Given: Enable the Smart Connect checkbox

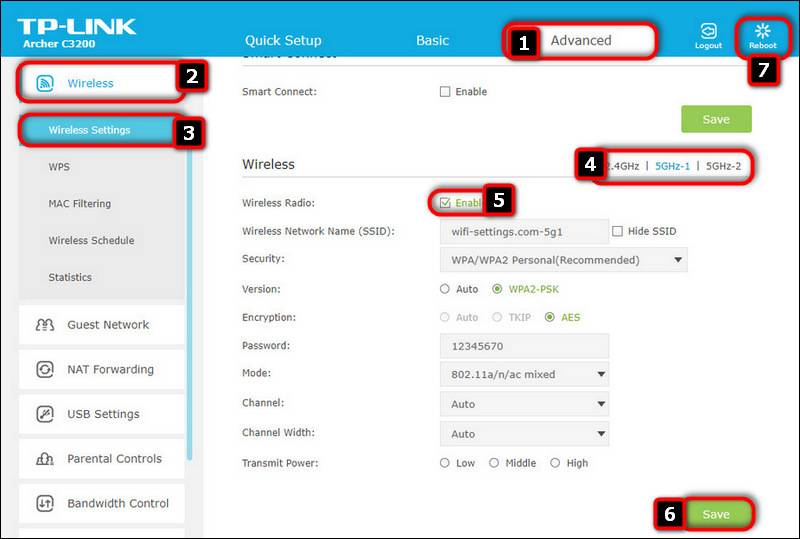Looking at the screenshot, I should 445,91.
